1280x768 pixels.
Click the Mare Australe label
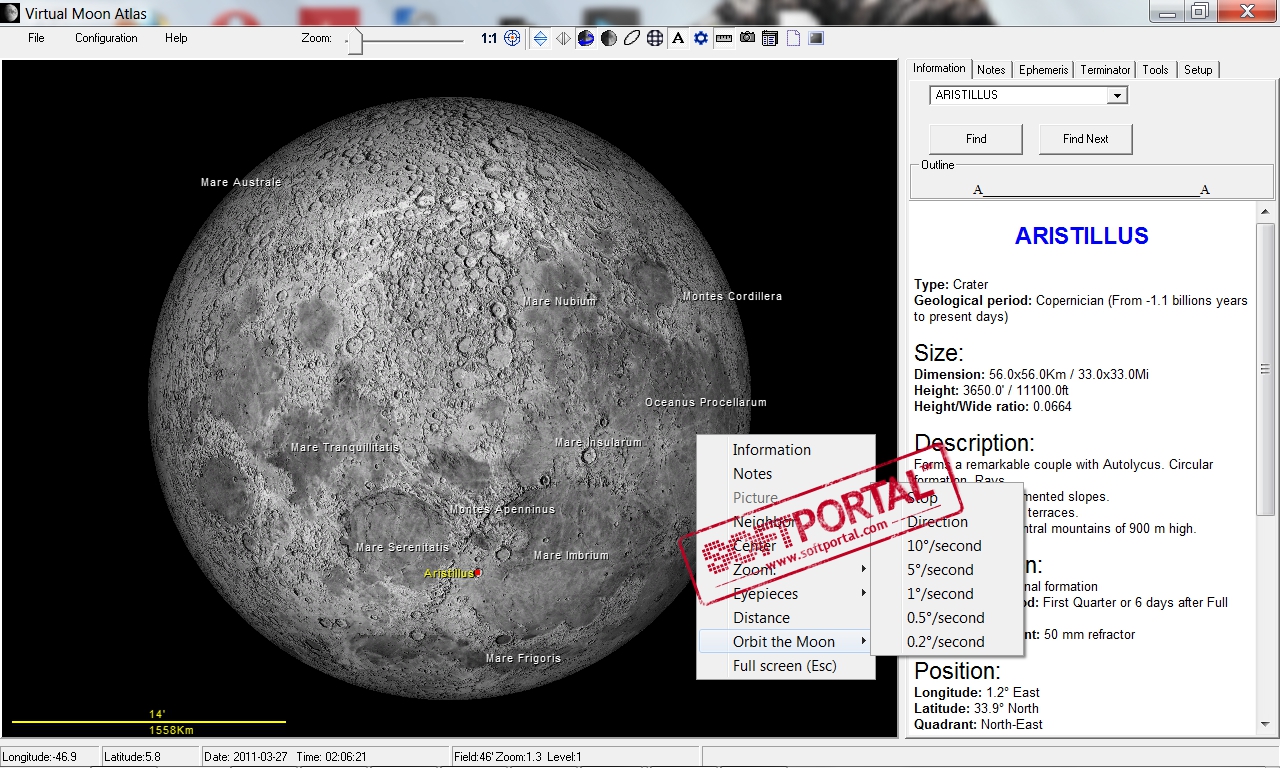click(x=241, y=183)
